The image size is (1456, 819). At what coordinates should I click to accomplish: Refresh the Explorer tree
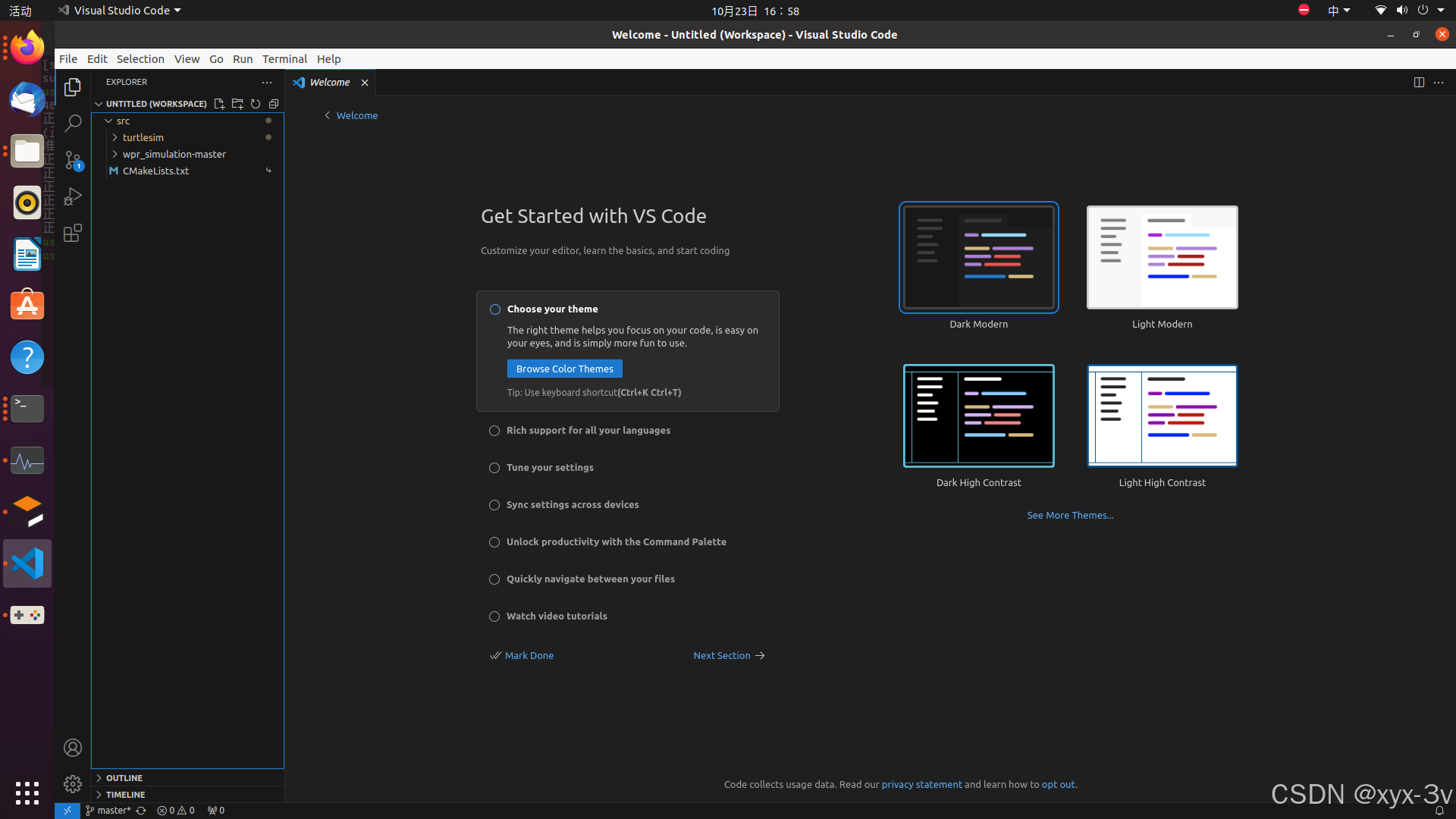click(256, 104)
